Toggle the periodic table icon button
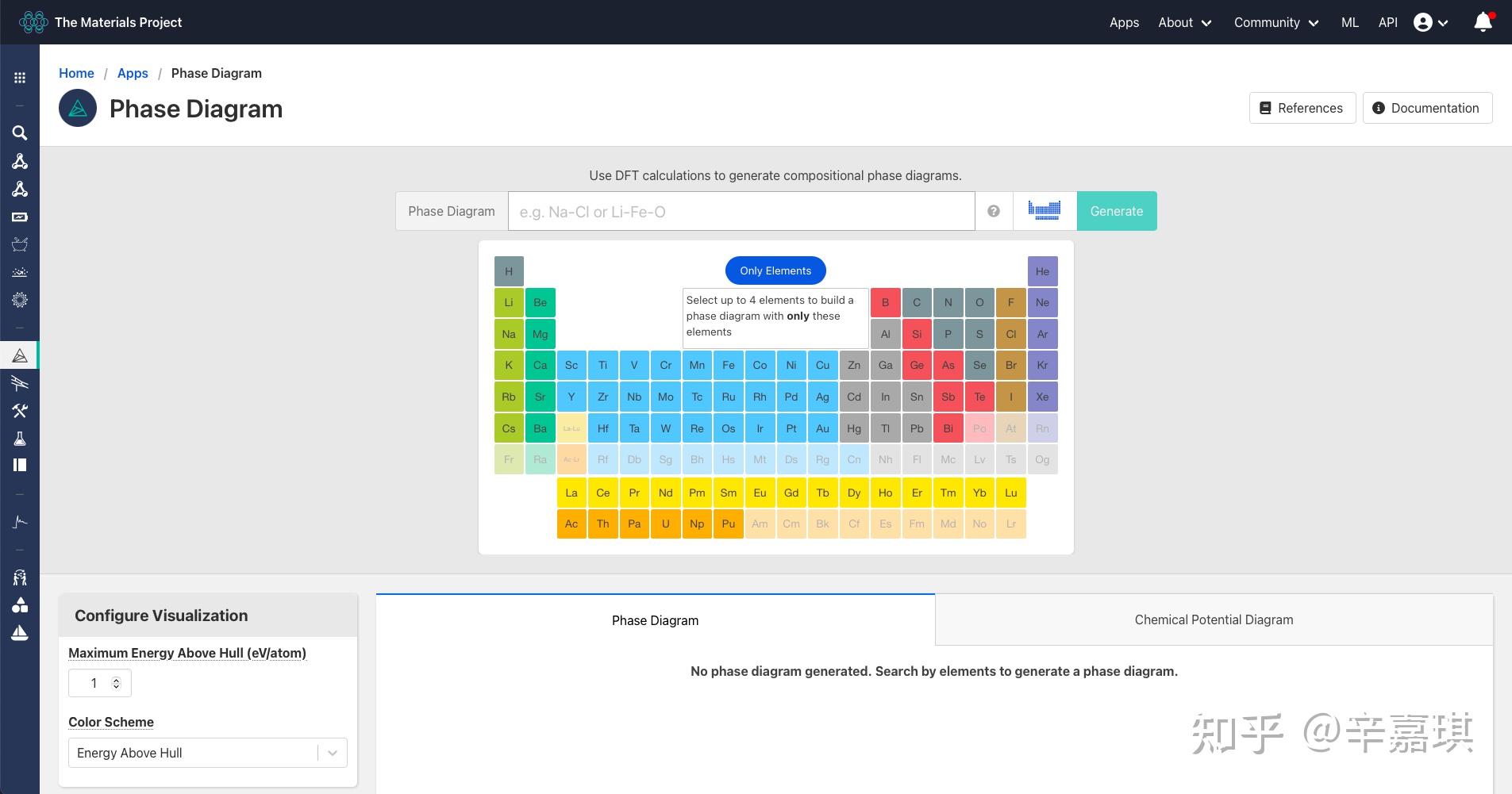 coord(1045,211)
